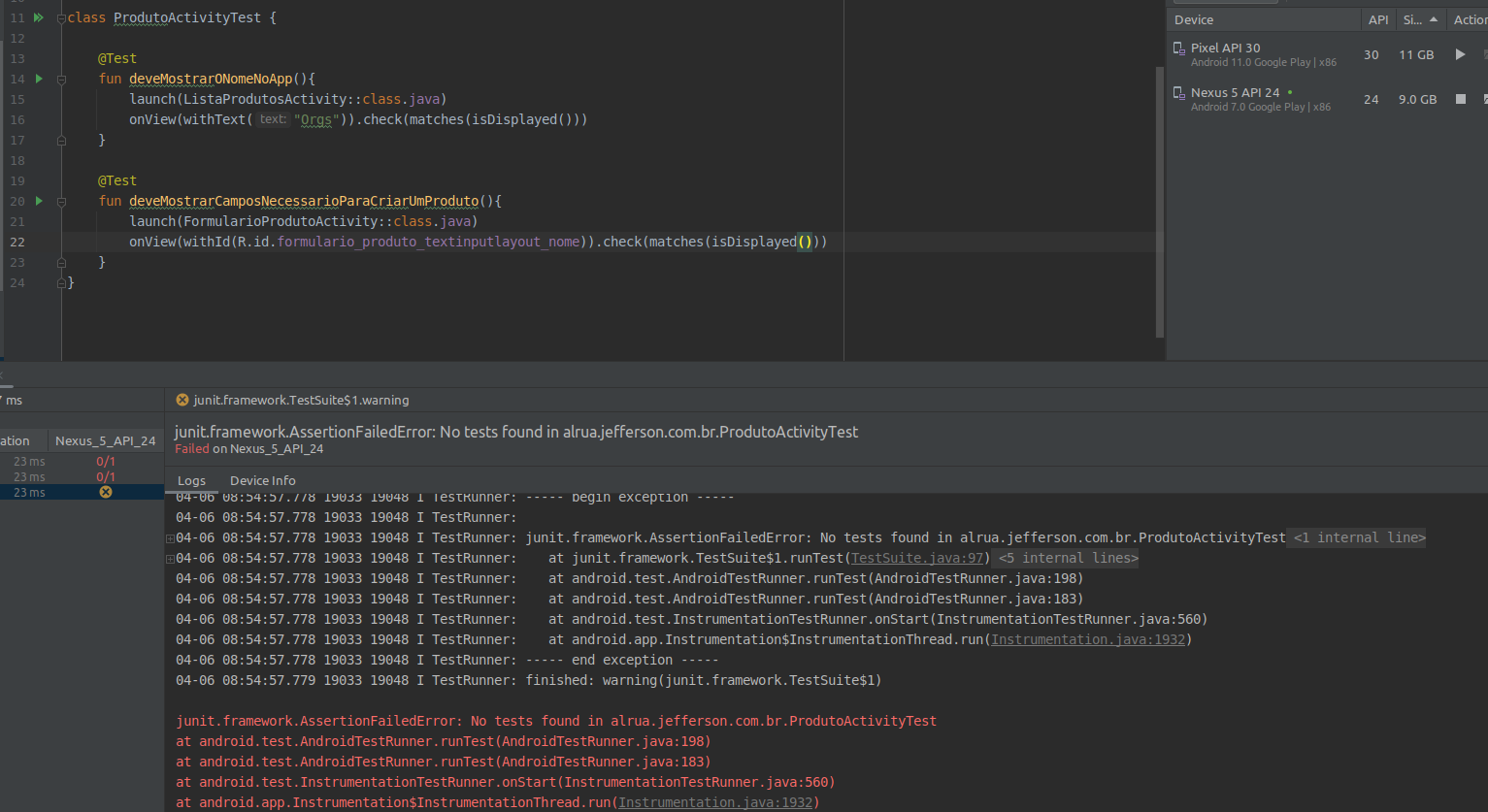This screenshot has width=1488, height=812.
Task: Click the Actions column header
Action: click(x=1468, y=19)
